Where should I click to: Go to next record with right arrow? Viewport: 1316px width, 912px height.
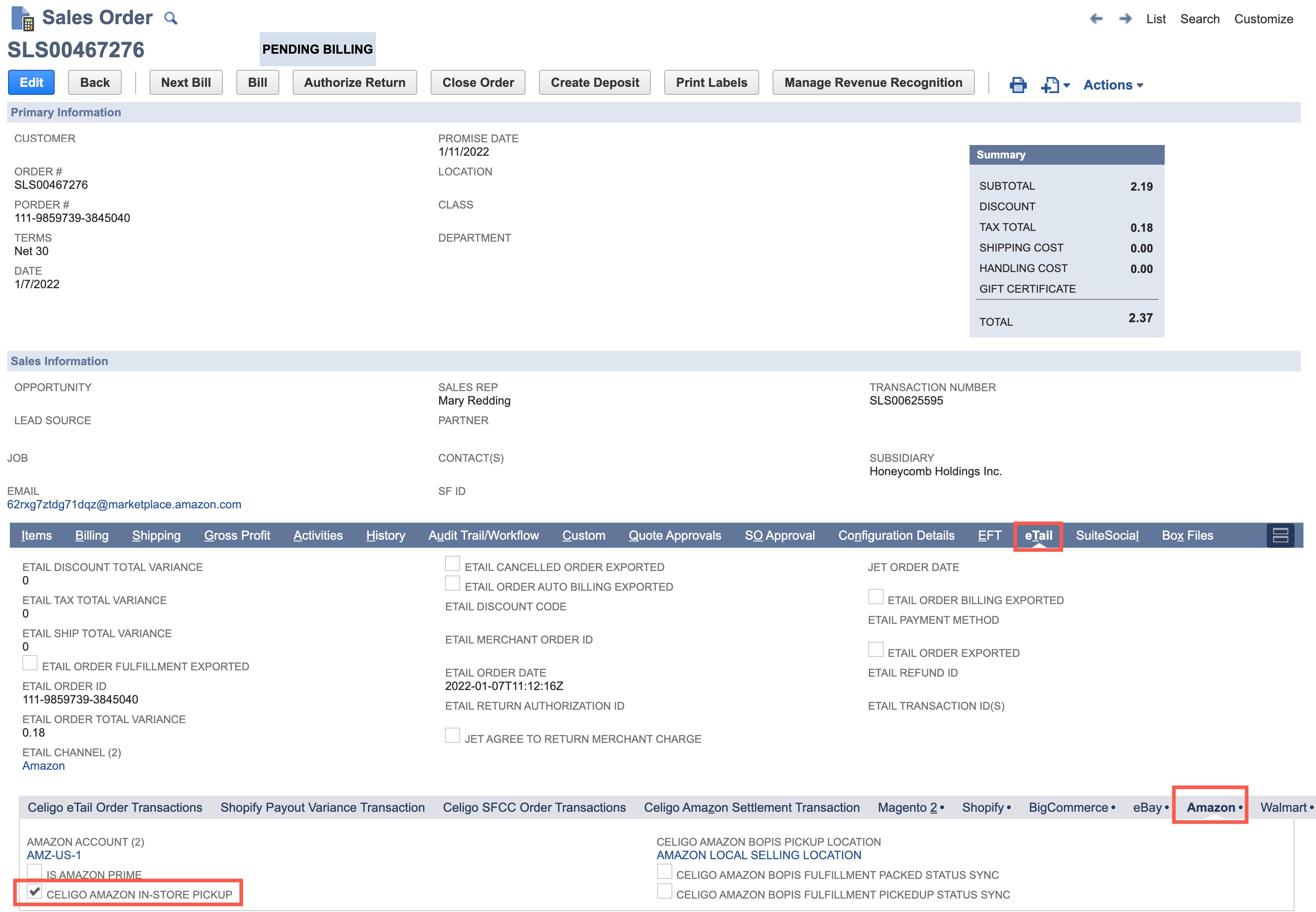pyautogui.click(x=1125, y=19)
